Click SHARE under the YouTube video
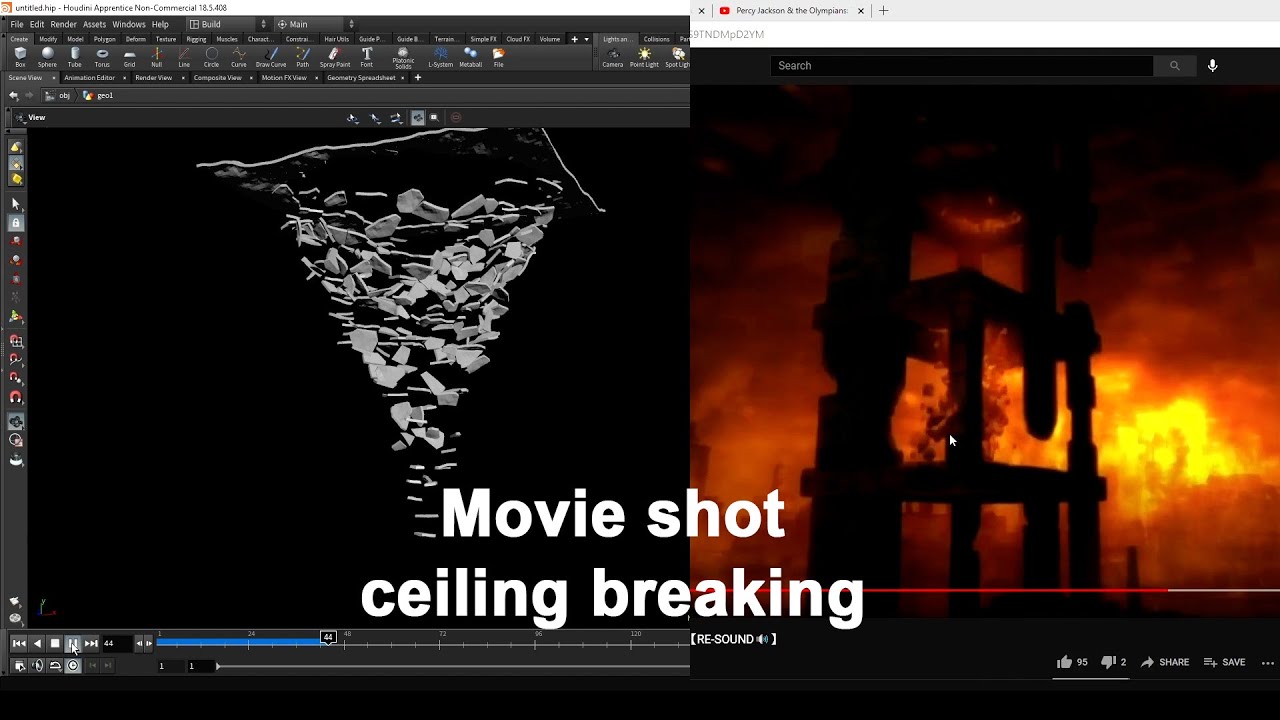 coord(1165,662)
